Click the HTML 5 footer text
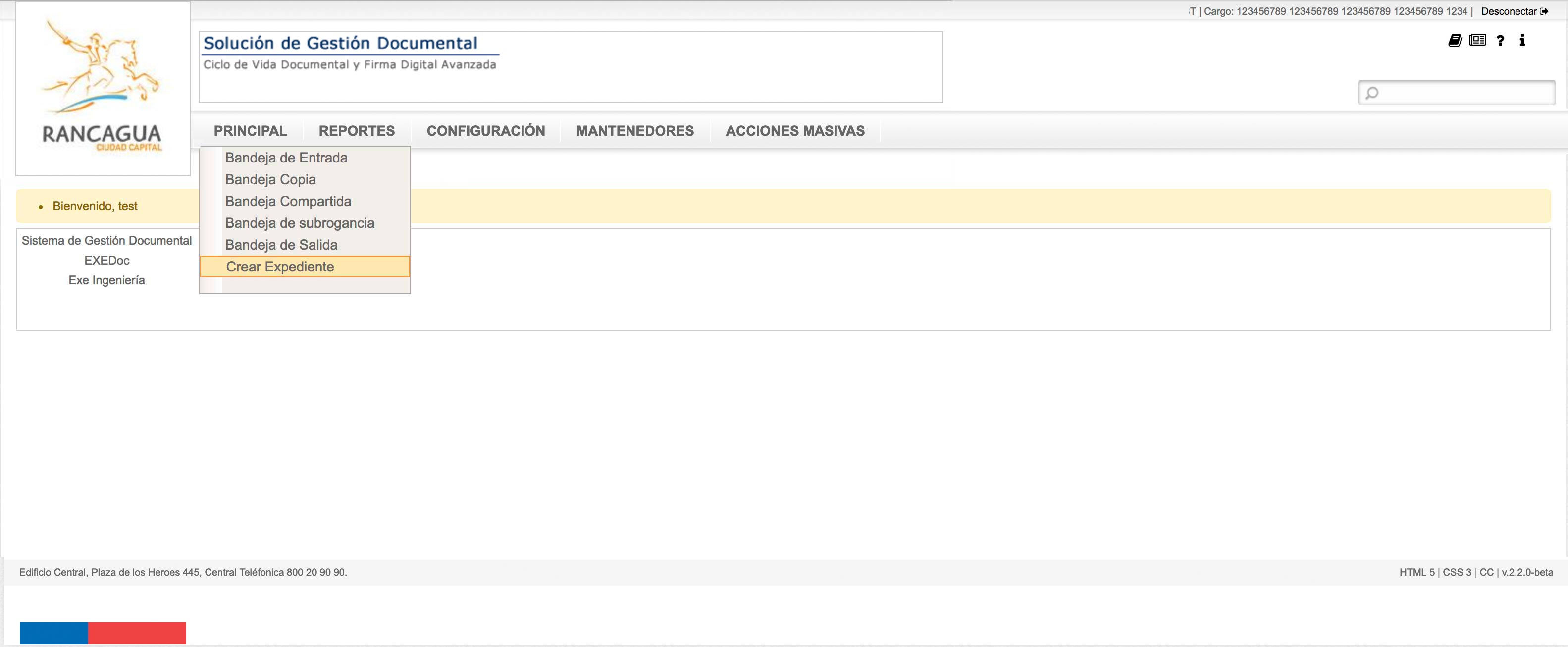Viewport: 1568px width, 647px height. point(1416,572)
